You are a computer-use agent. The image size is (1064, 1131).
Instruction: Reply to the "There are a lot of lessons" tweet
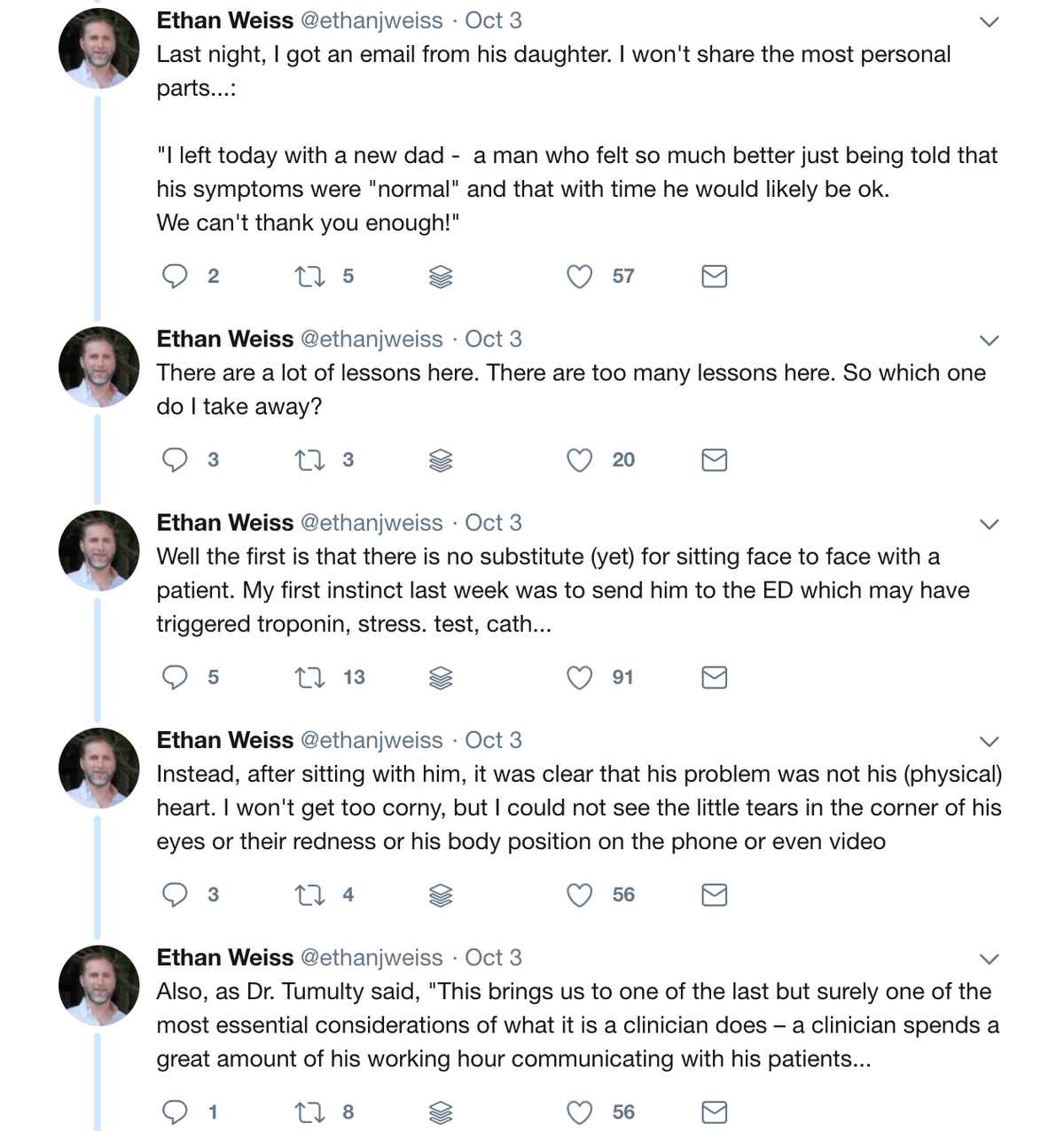pyautogui.click(x=175, y=460)
